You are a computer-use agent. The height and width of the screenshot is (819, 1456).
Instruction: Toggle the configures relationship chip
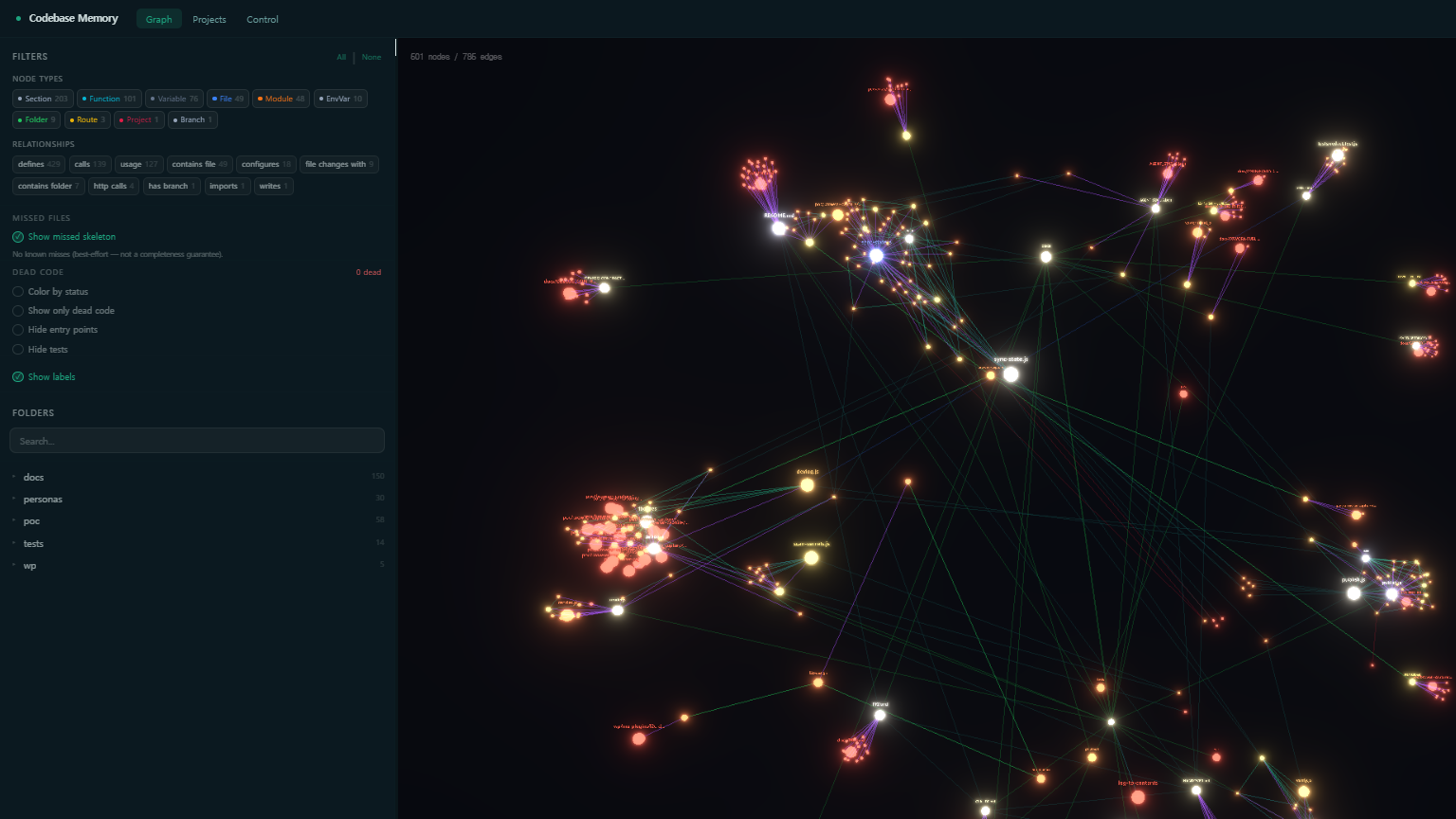265,164
